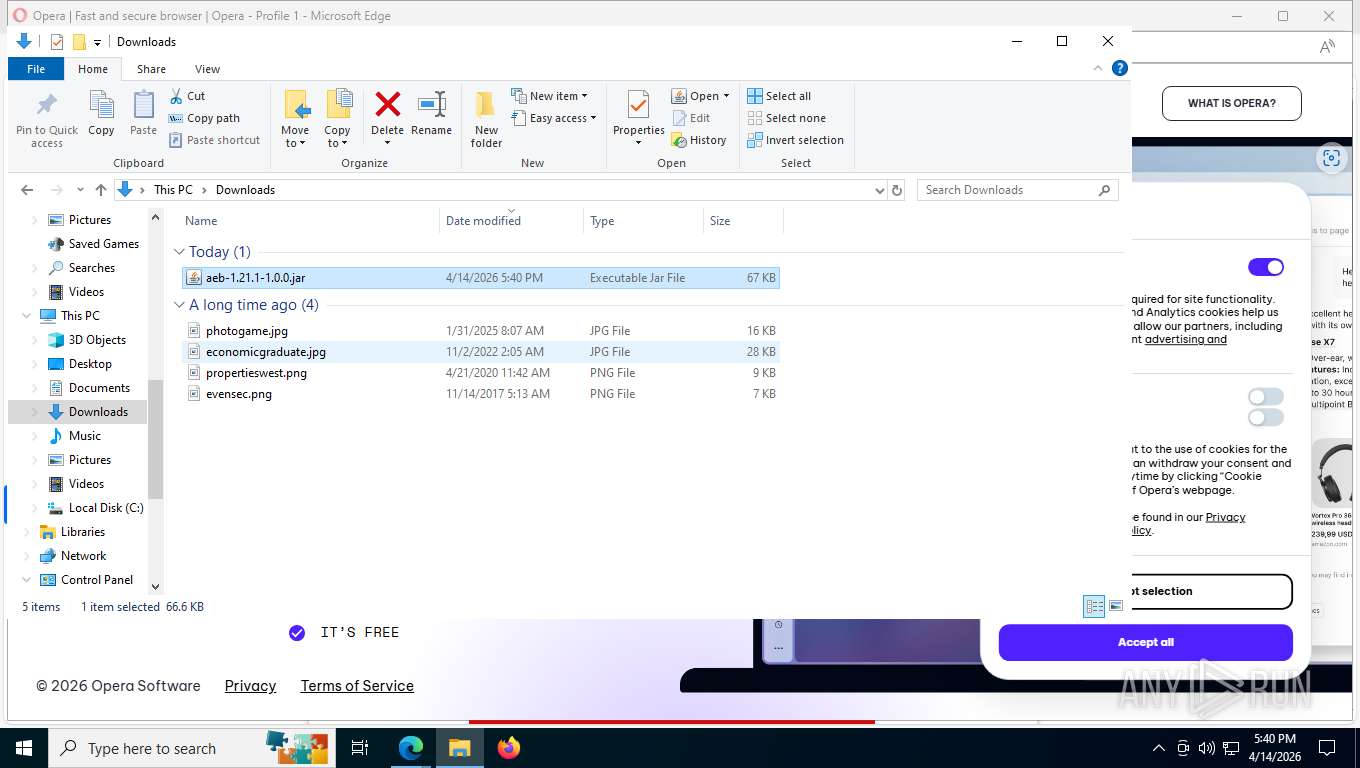The image size is (1360, 768).
Task: Navigate back in Explorer
Action: click(27, 190)
